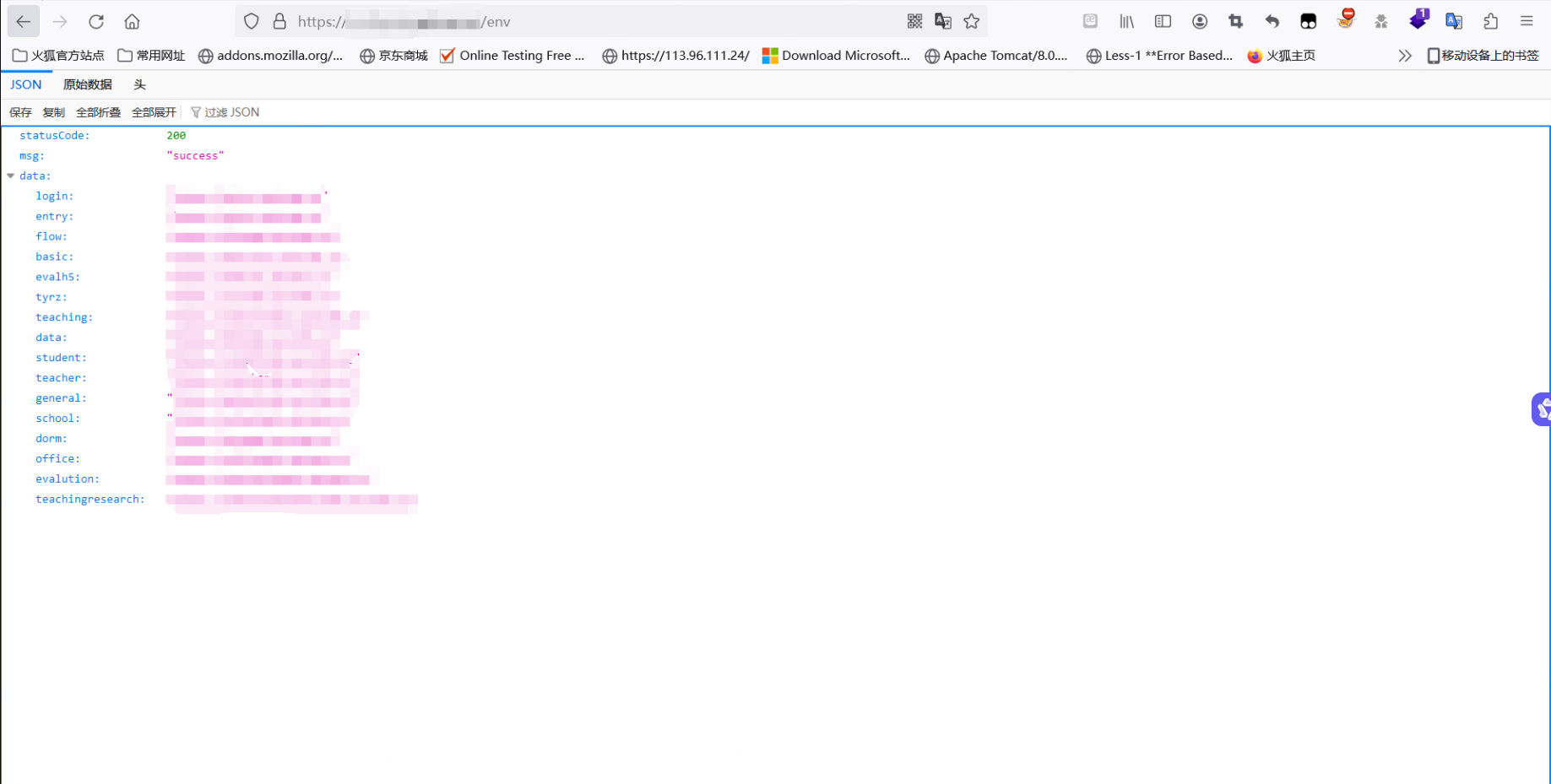Toggle the sidebar panel icon
The image size is (1551, 784).
[x=1163, y=22]
